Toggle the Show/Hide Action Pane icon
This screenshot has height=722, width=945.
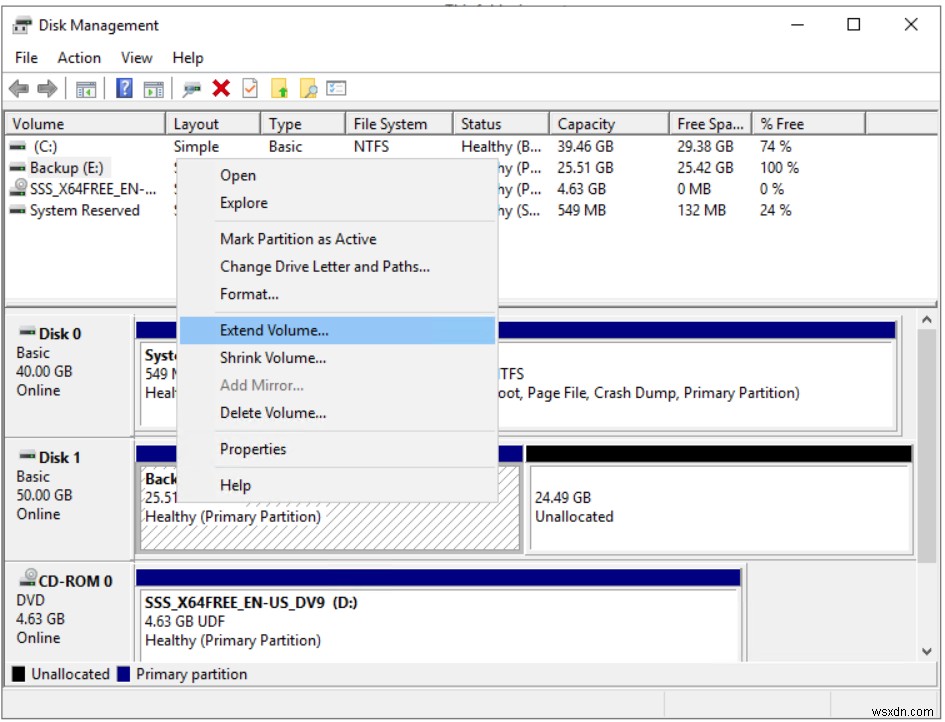pyautogui.click(x=152, y=88)
